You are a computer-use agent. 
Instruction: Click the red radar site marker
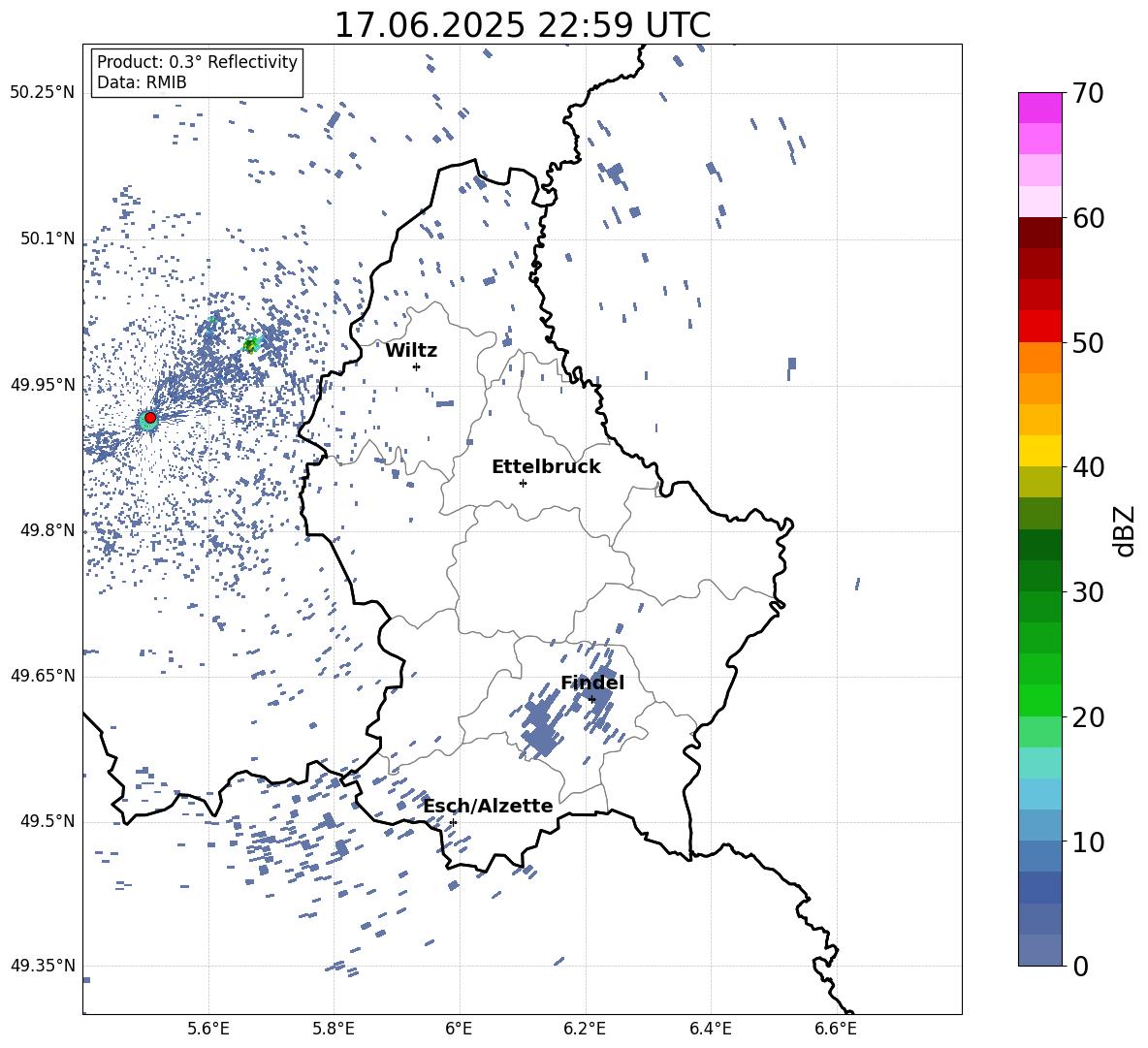coord(150,418)
